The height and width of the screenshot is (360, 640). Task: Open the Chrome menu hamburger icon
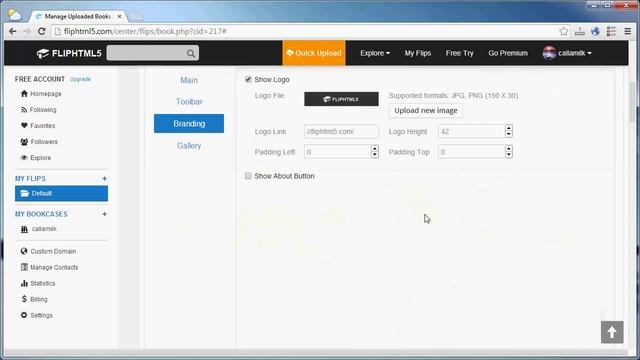628,31
